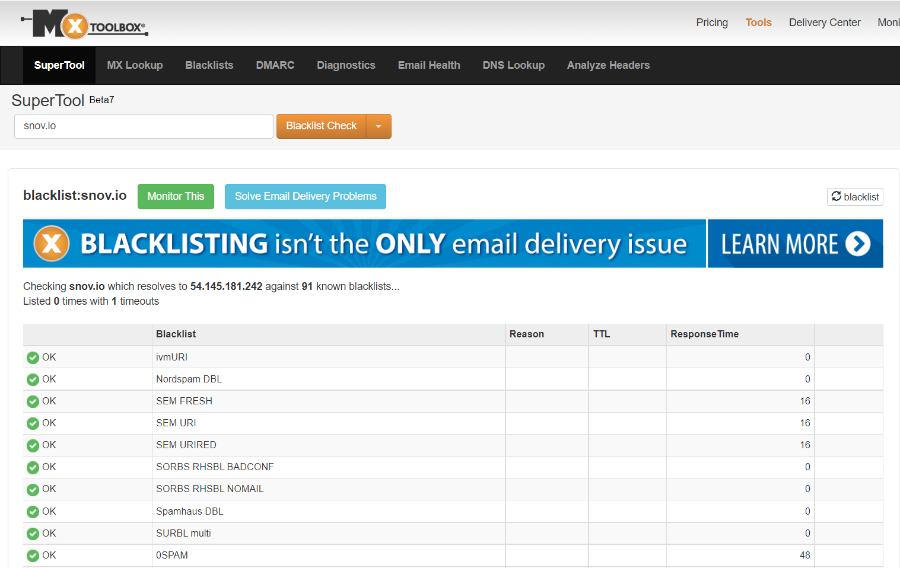This screenshot has height=568, width=900.
Task: Open the Tools menu link
Action: tap(758, 22)
